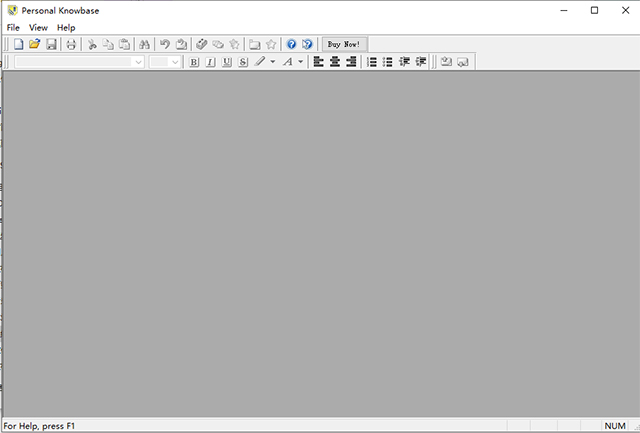Click the Cut scissors icon
The width and height of the screenshot is (640, 433).
point(92,45)
